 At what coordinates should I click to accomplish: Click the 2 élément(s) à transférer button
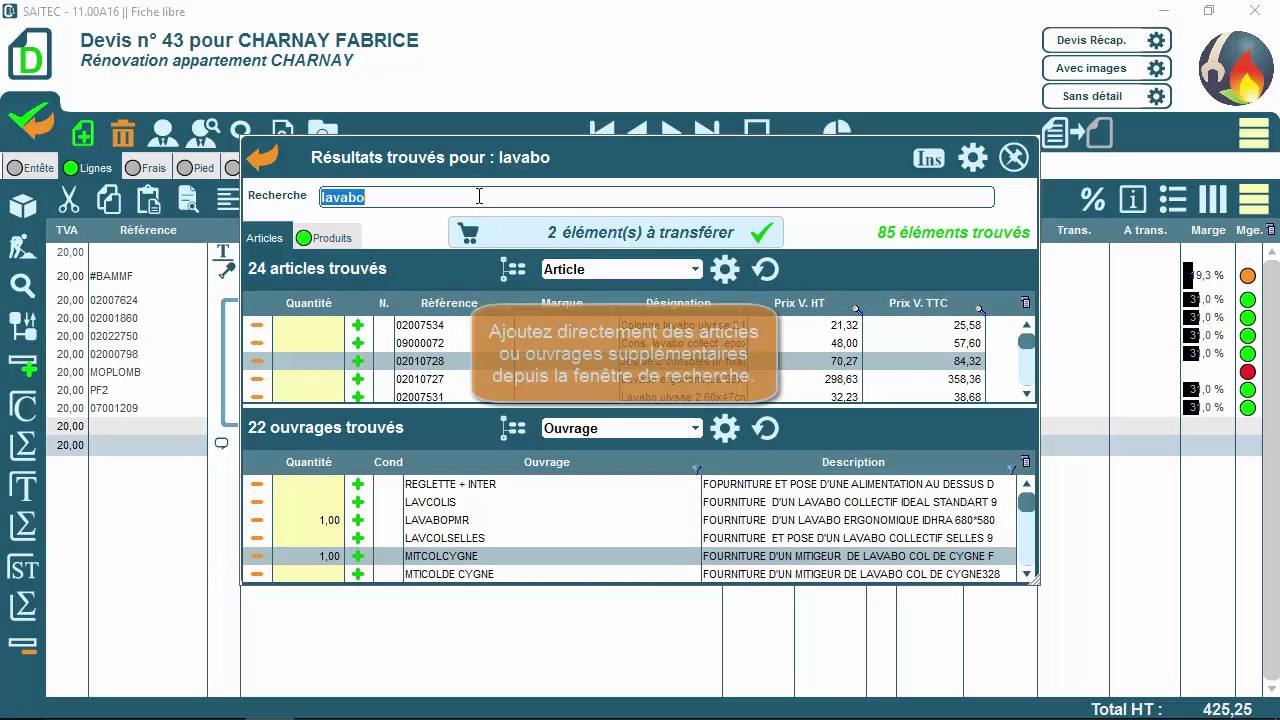click(616, 233)
